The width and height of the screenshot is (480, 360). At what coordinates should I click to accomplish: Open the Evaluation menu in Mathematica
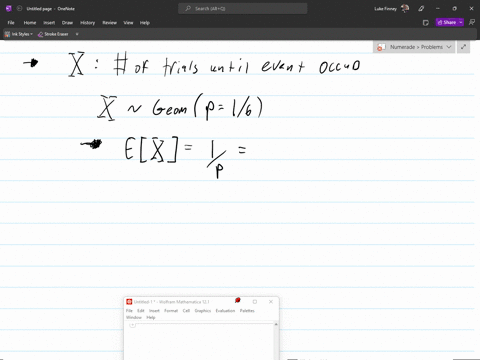225,311
